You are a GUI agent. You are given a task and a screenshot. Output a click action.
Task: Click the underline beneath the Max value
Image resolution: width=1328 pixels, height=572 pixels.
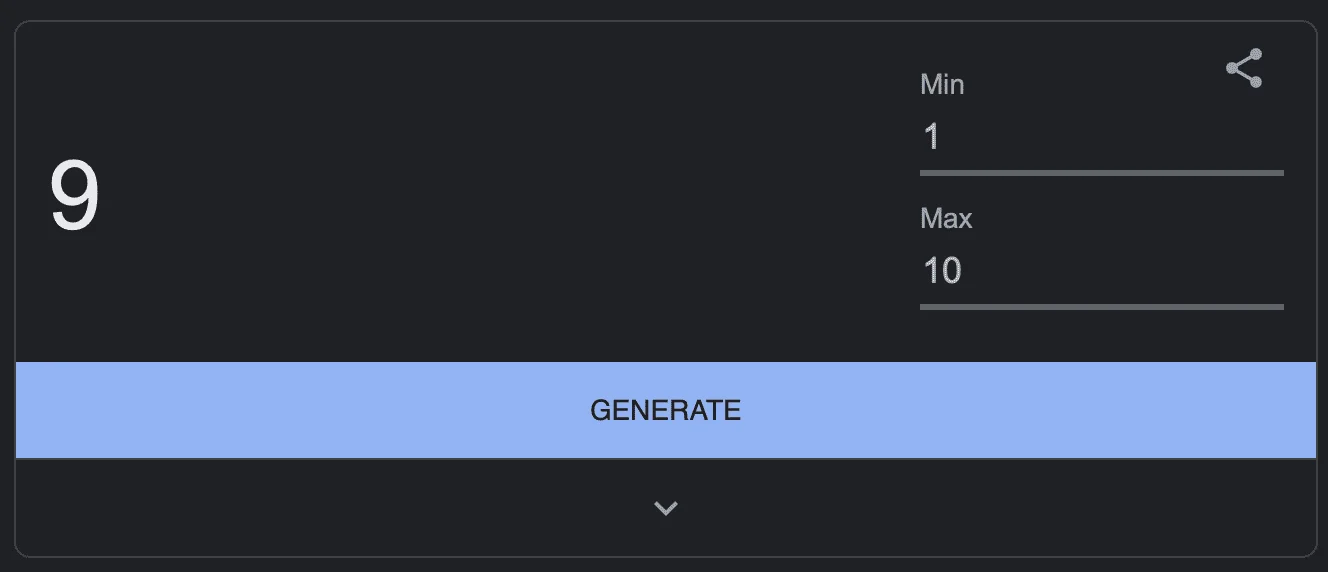[1101, 306]
